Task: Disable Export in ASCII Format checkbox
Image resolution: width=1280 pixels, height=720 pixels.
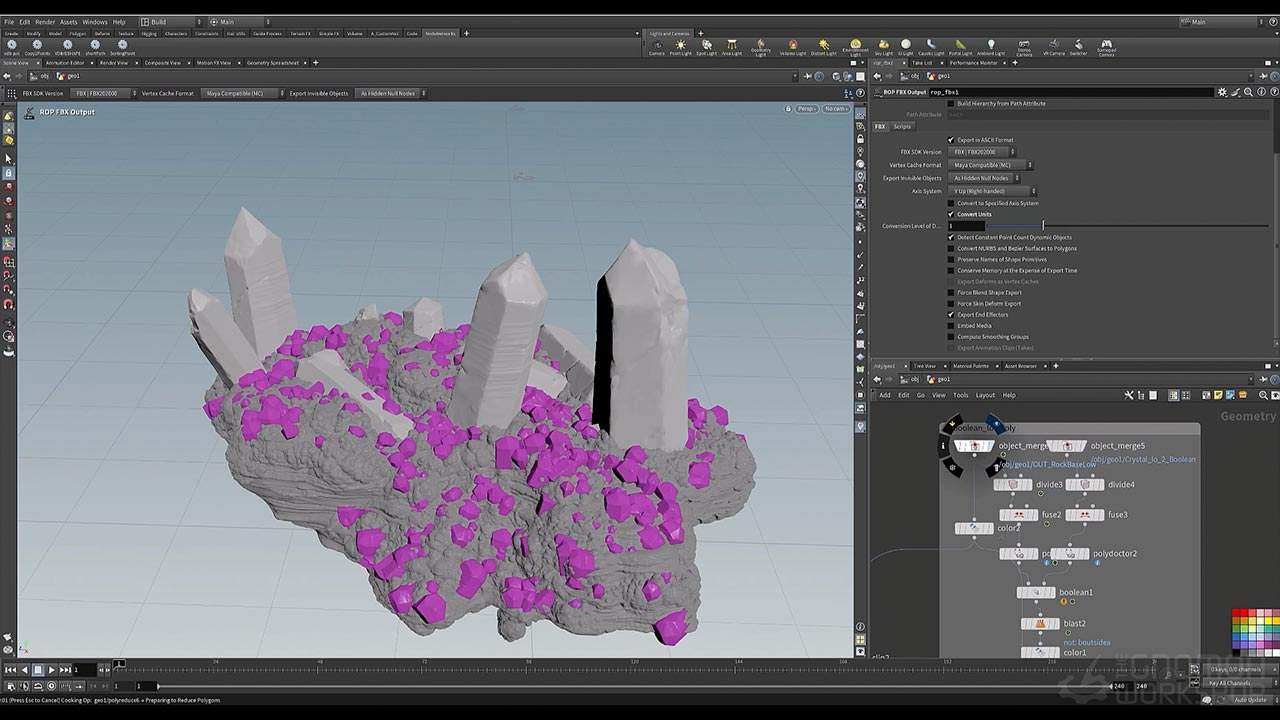Action: [951, 140]
